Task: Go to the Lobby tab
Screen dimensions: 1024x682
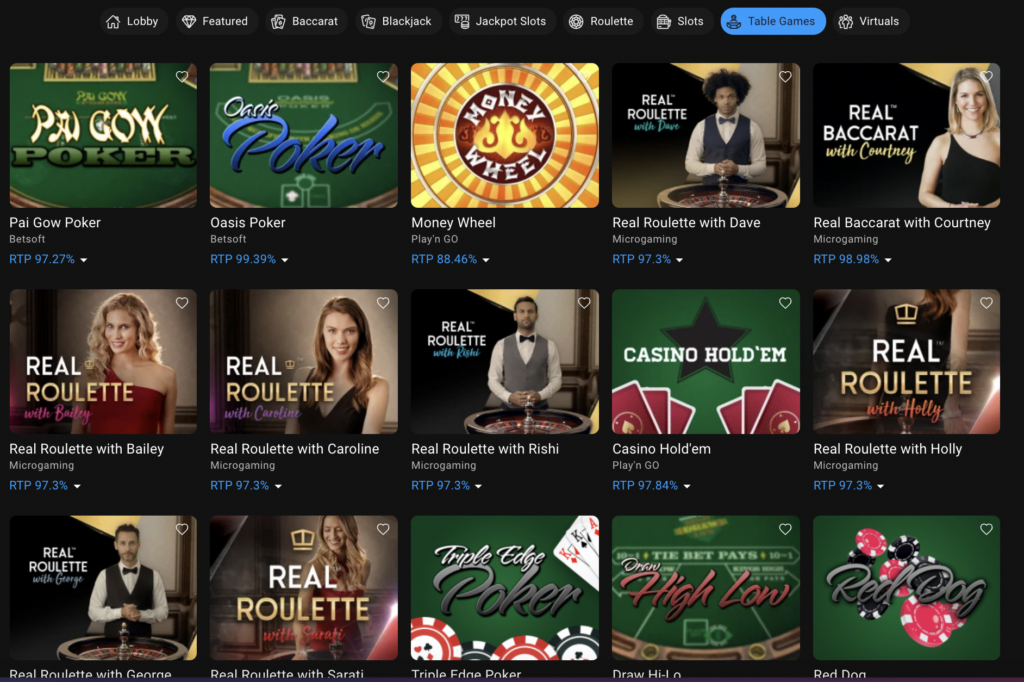Action: coord(133,22)
